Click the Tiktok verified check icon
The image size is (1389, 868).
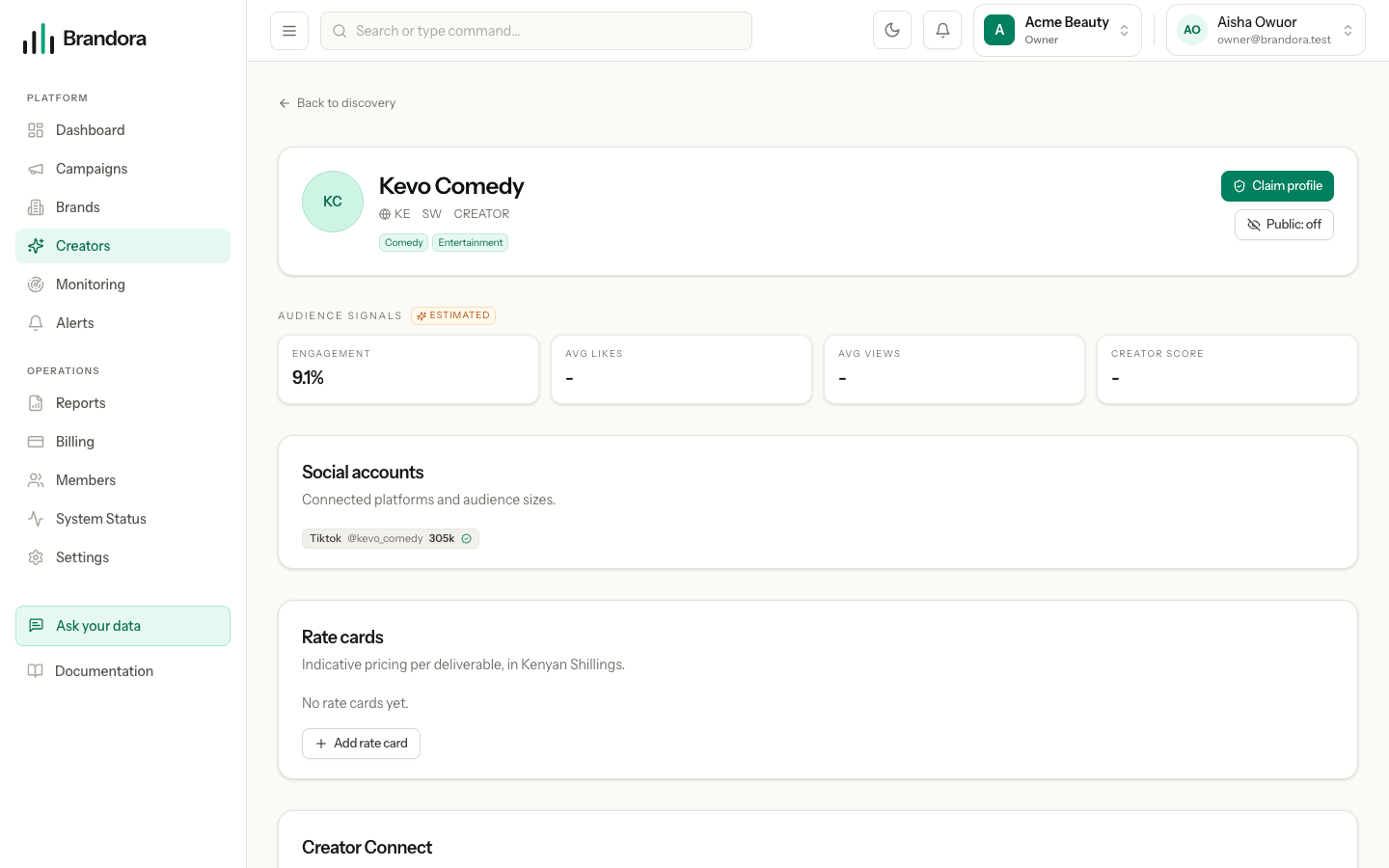[467, 539]
